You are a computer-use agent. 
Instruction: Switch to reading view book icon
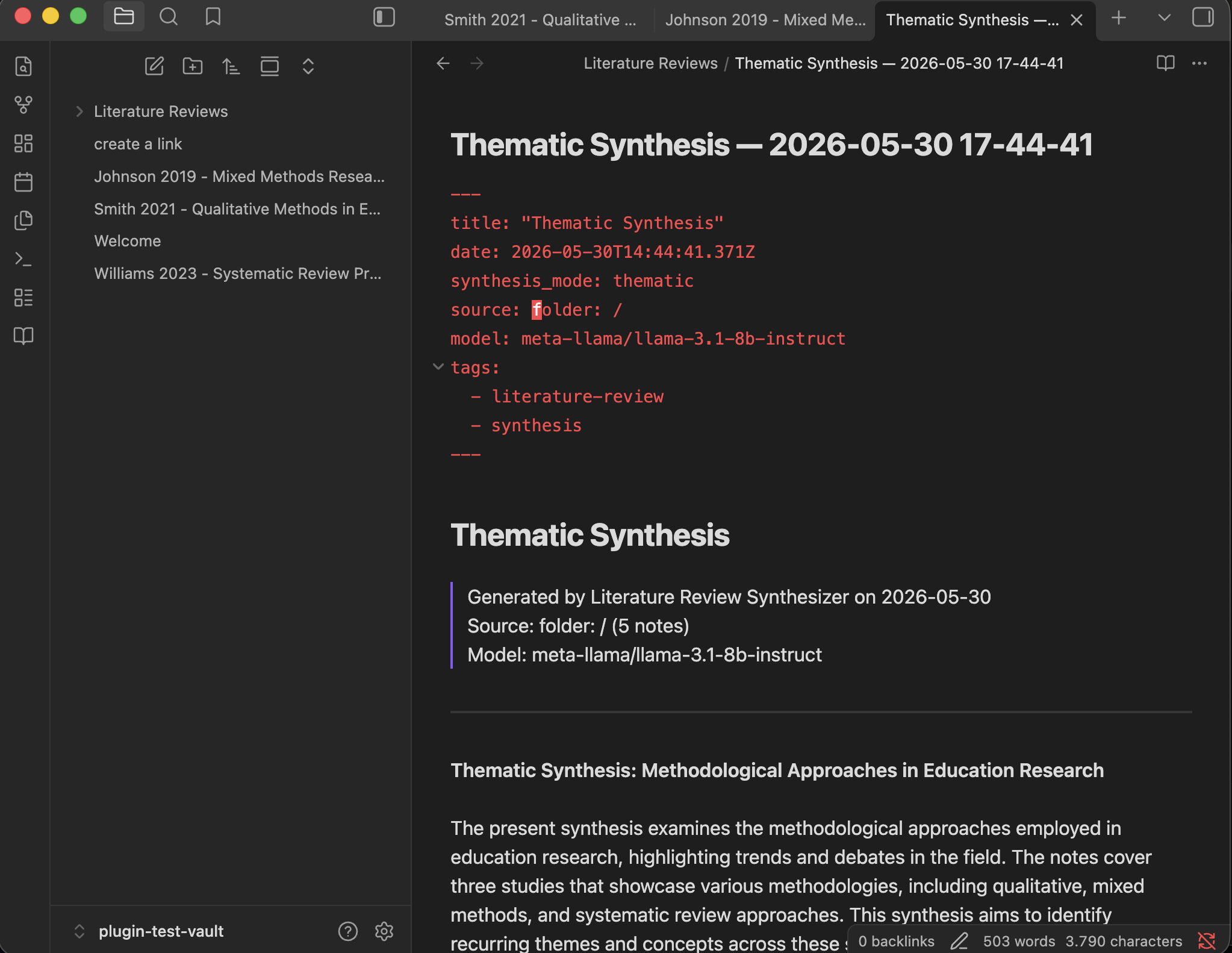click(x=1166, y=63)
